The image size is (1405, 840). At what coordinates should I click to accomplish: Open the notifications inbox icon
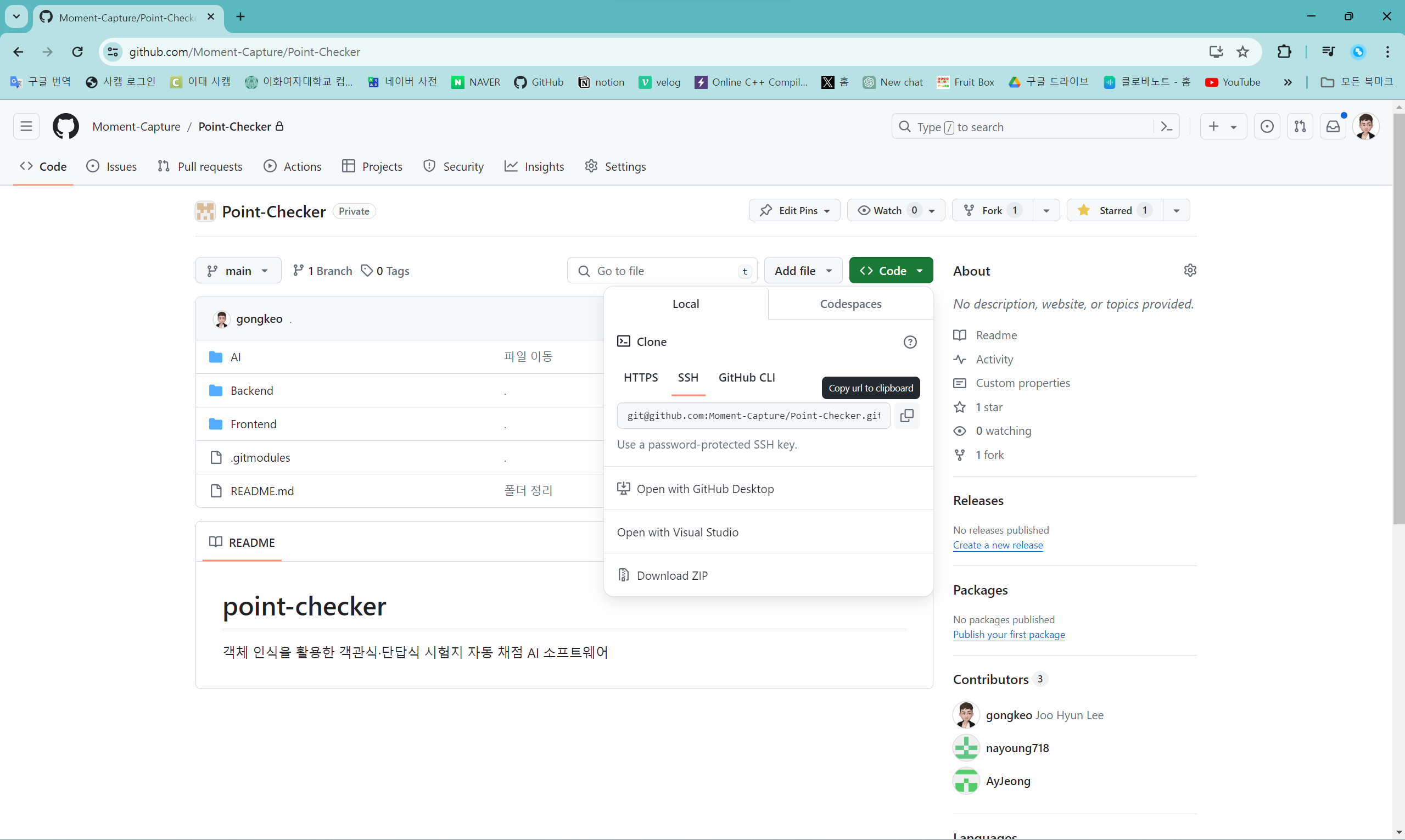coord(1333,127)
